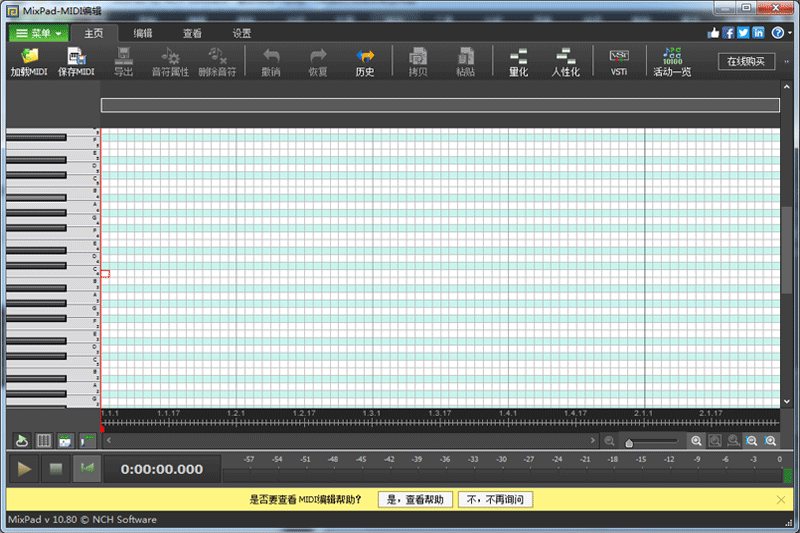Click the timeline marker 2.1.1

point(643,413)
